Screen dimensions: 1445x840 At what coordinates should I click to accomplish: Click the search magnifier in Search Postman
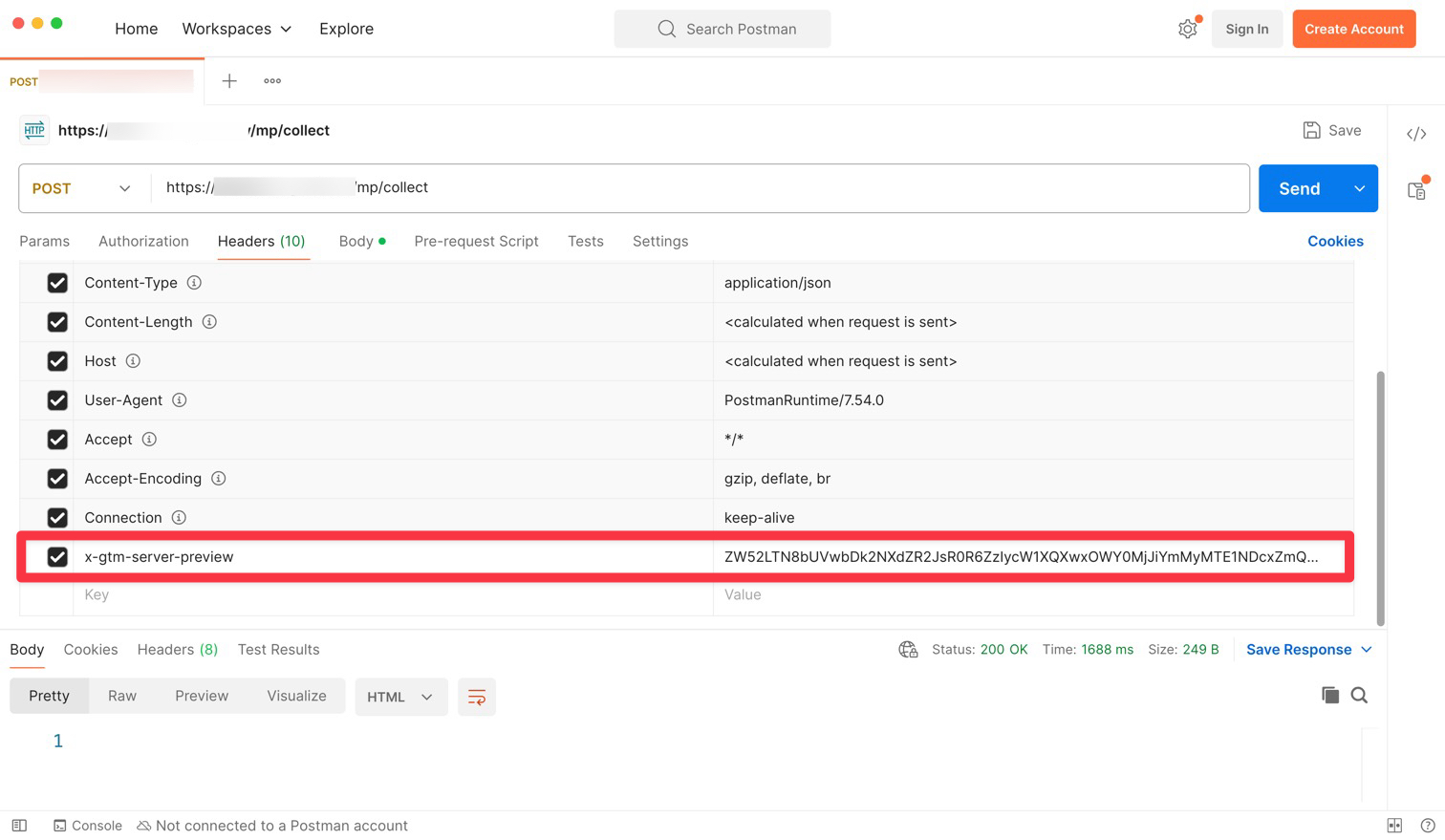[666, 29]
